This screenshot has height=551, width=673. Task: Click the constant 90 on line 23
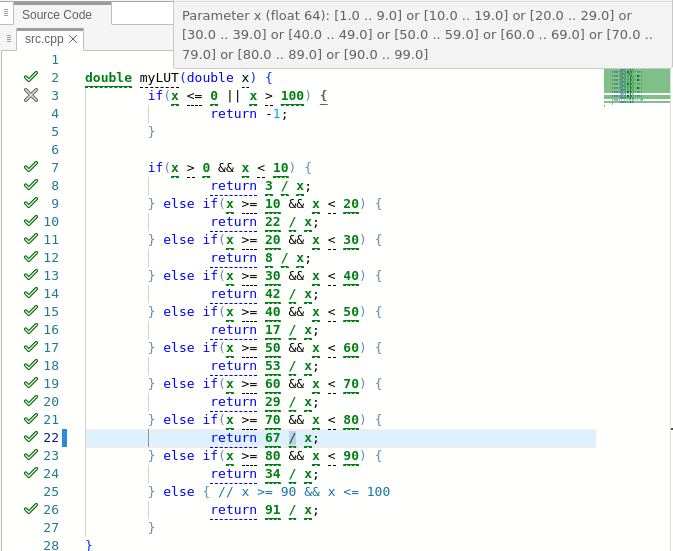pyautogui.click(x=351, y=456)
